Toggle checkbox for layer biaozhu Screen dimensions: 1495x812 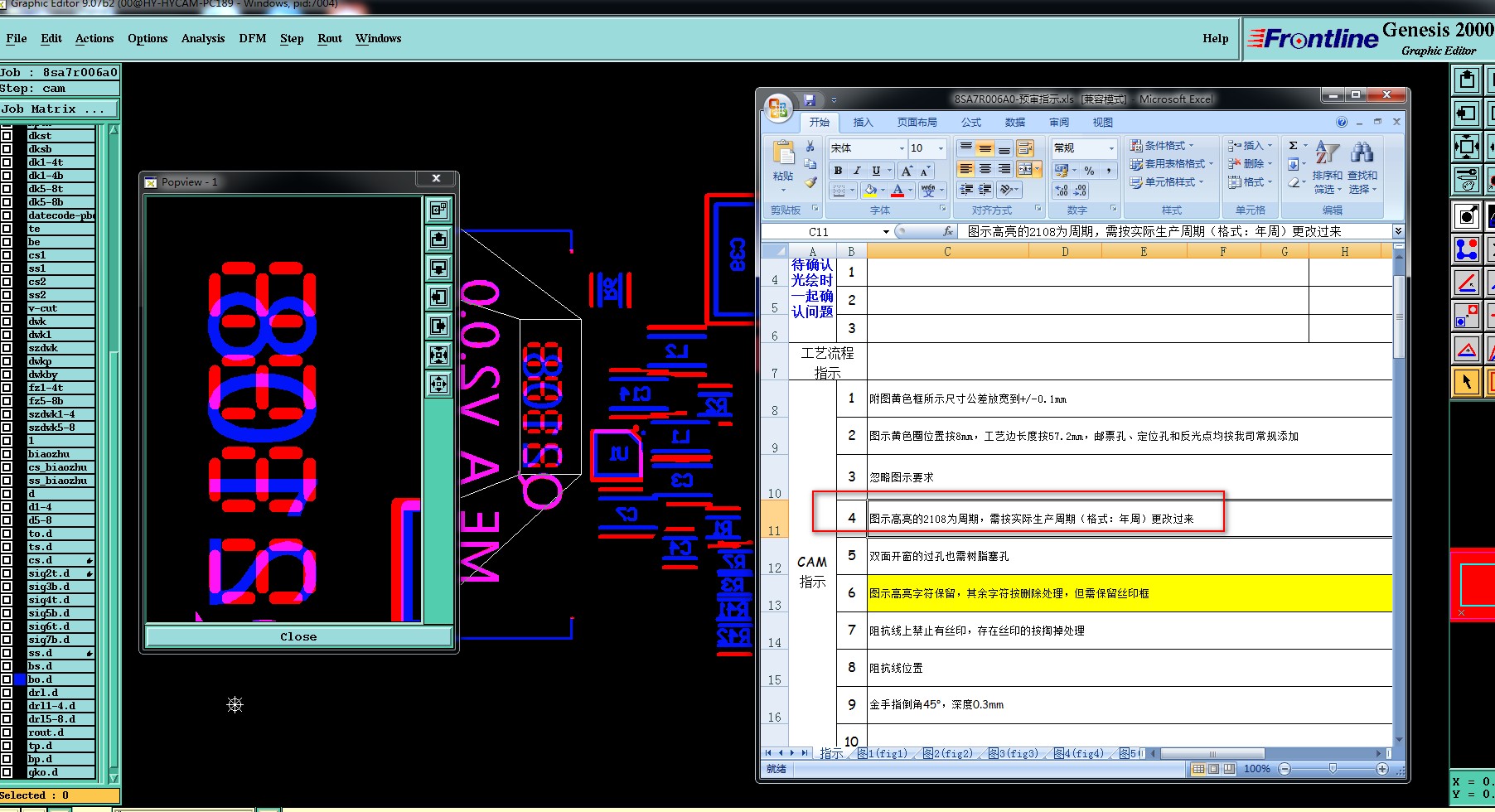coord(7,454)
